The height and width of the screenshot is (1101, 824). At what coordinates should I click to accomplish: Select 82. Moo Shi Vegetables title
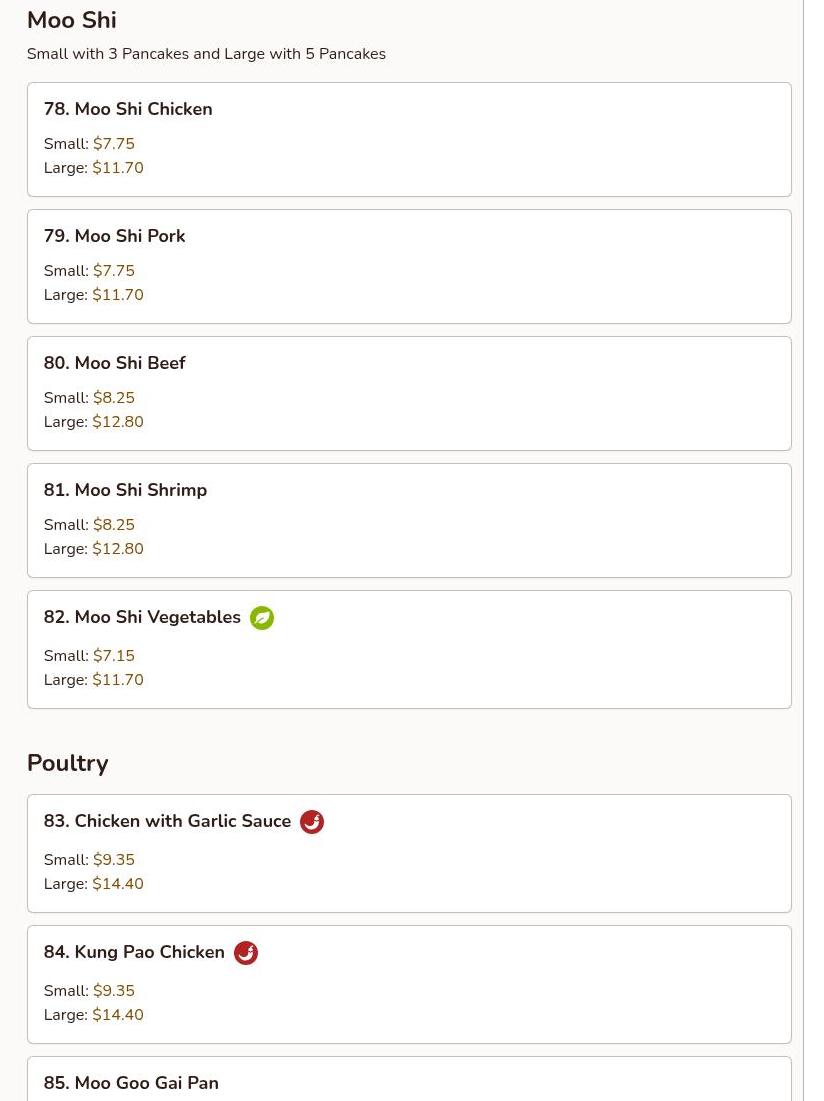coord(142,617)
